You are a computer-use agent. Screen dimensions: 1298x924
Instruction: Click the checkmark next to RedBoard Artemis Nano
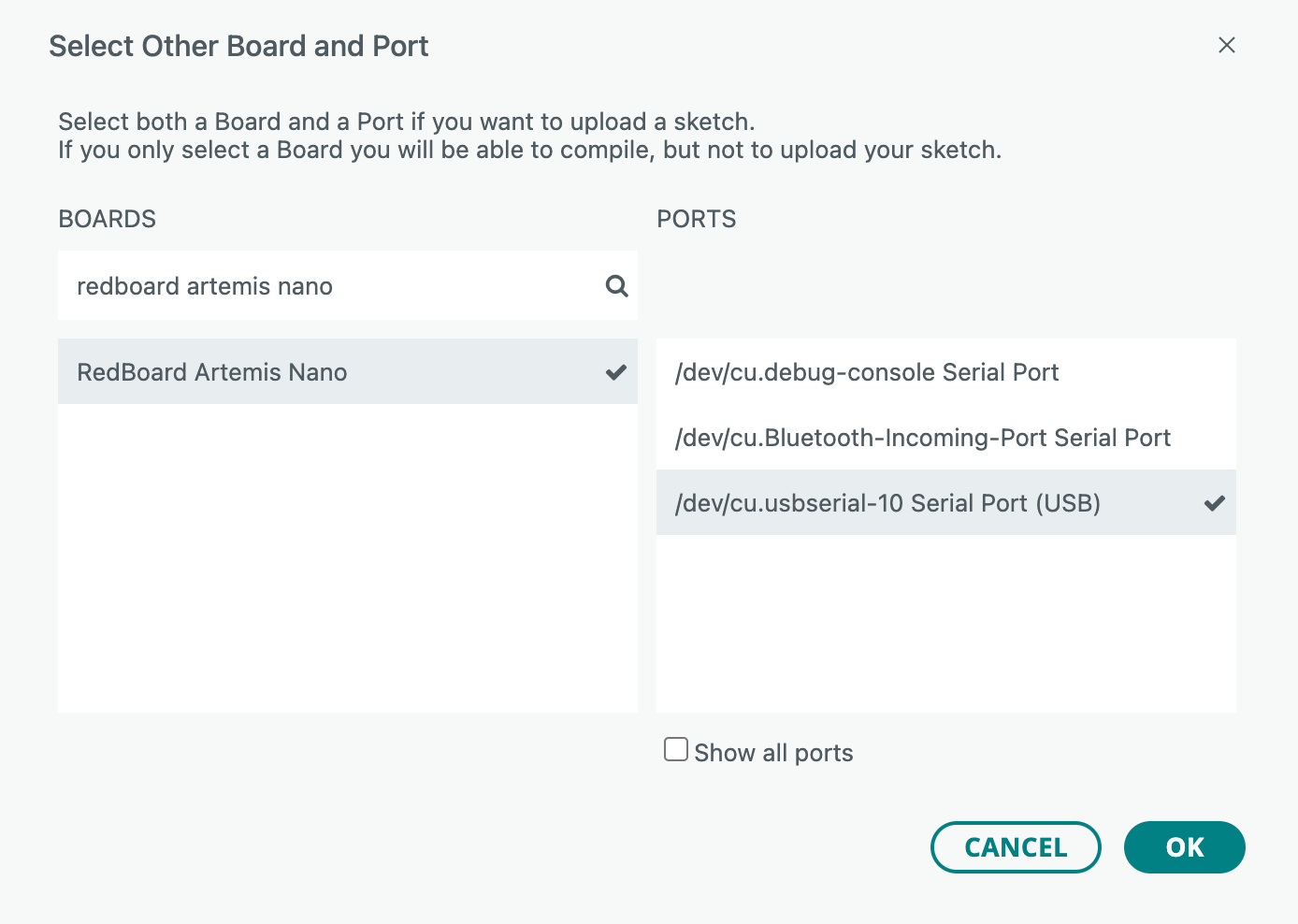615,371
